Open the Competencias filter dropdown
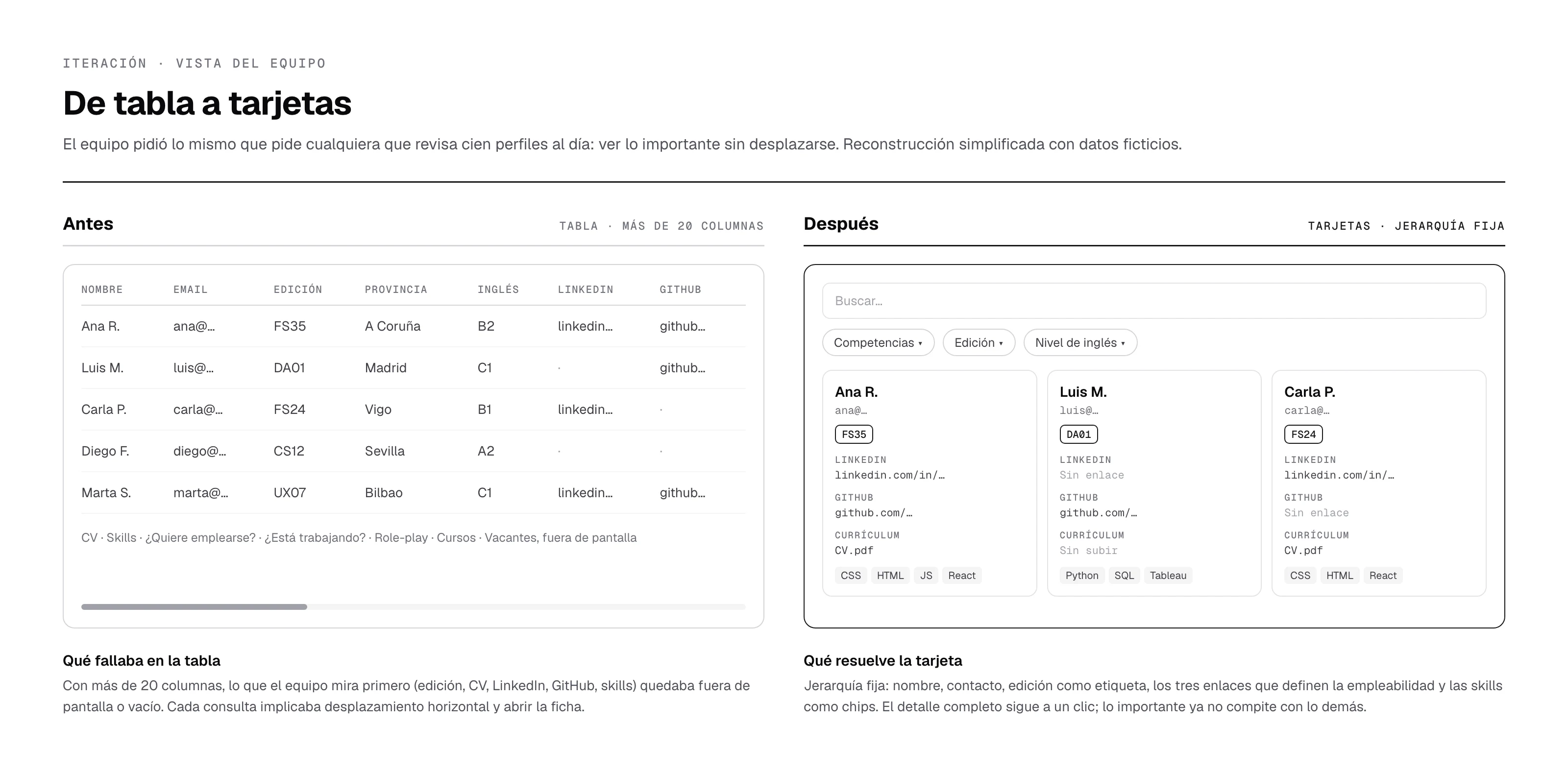Screen dimensions: 1568x772 (878, 342)
